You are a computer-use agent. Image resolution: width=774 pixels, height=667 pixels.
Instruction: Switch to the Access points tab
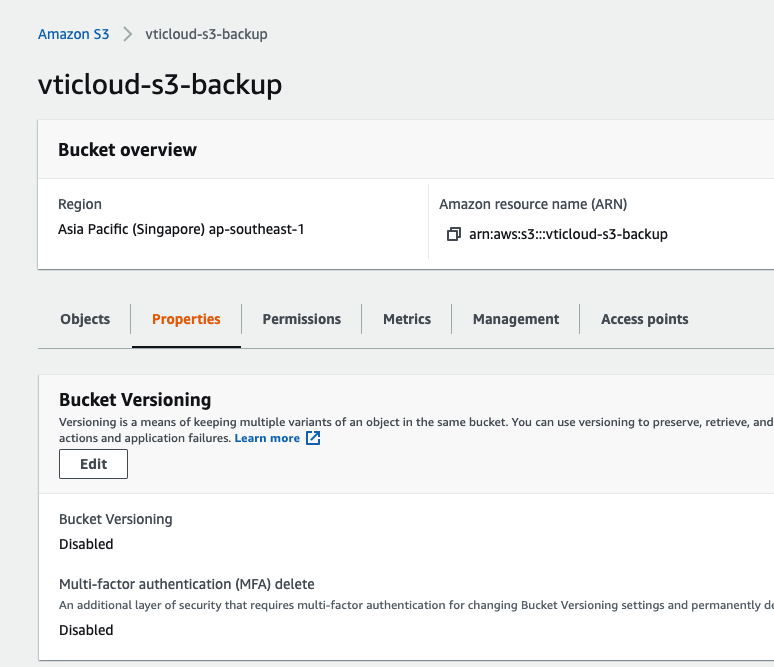[645, 319]
